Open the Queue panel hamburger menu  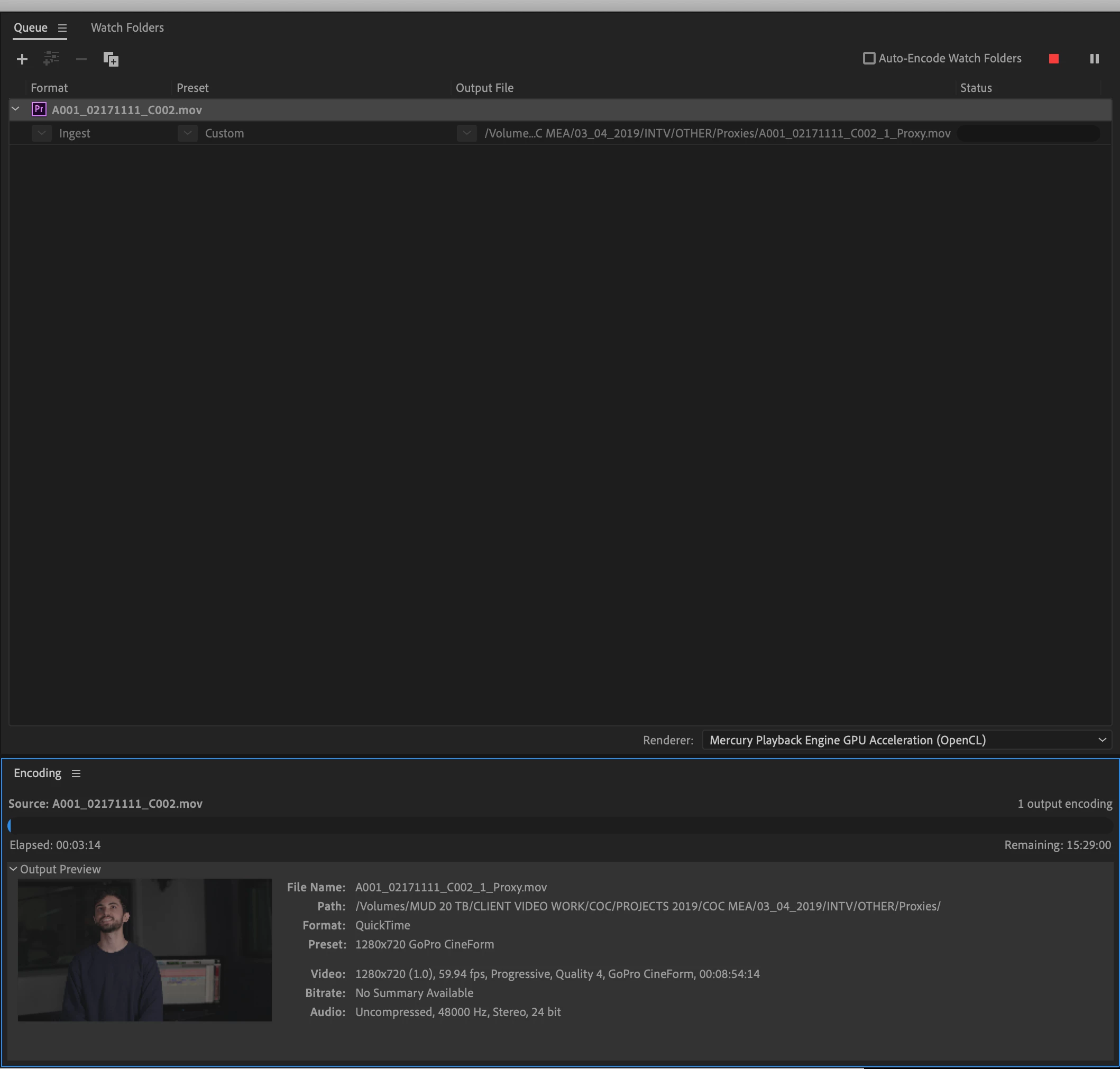point(62,28)
